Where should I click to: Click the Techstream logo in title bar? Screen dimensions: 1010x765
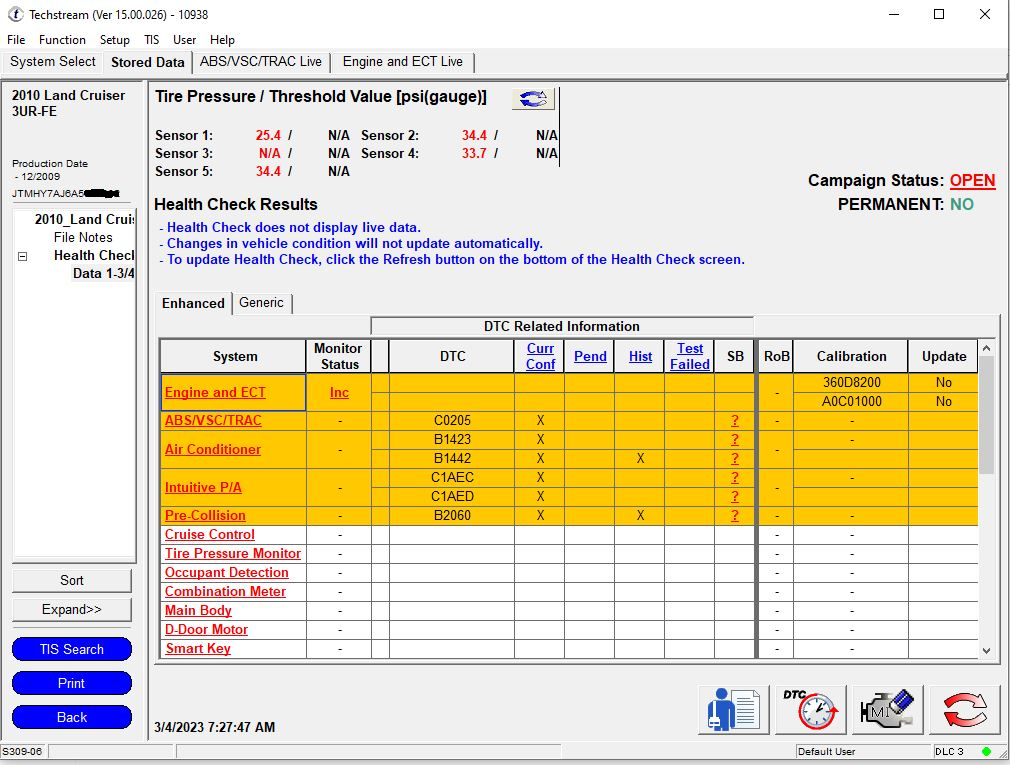point(15,14)
